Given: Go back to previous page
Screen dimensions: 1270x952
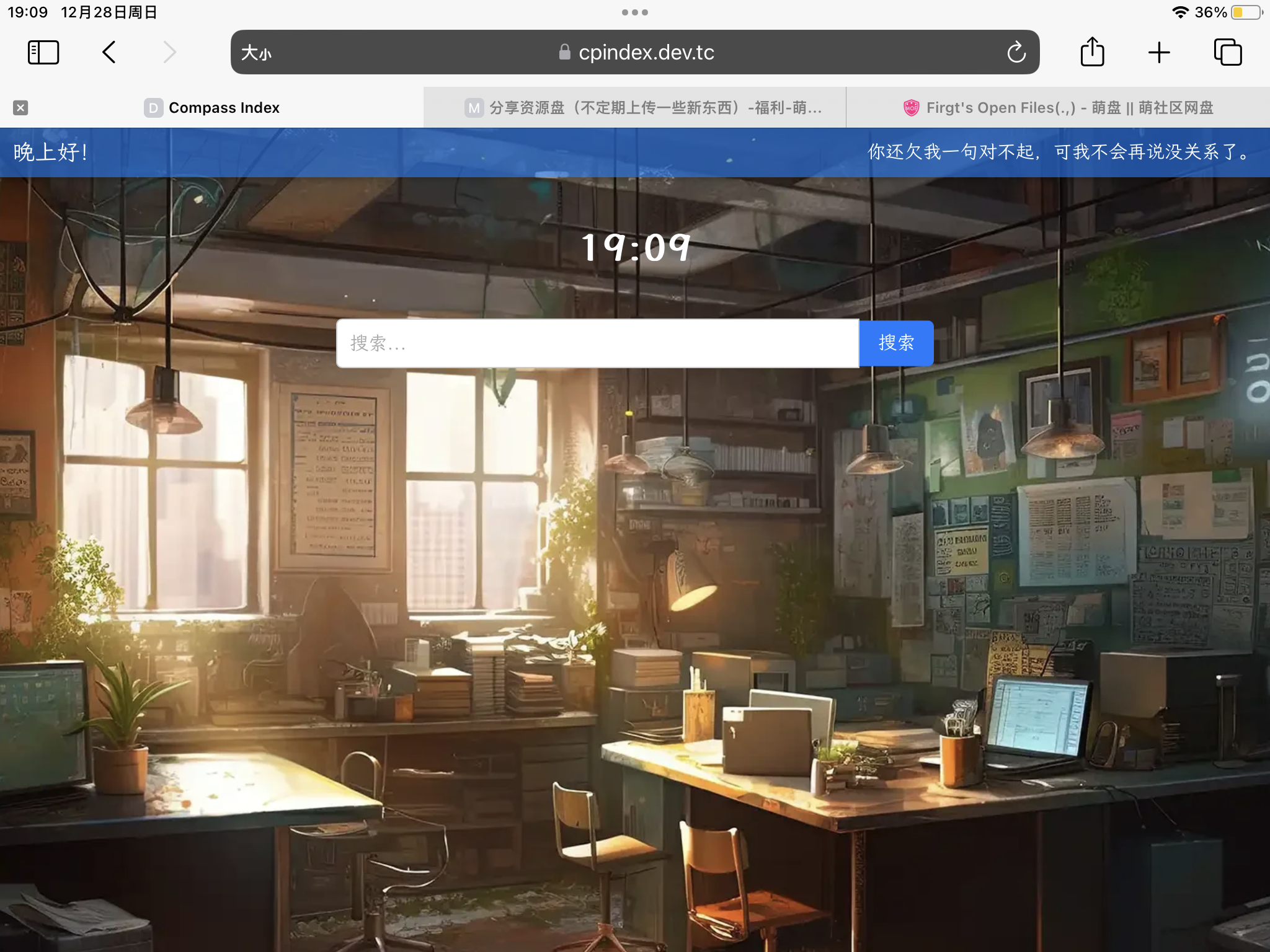Looking at the screenshot, I should pyautogui.click(x=109, y=53).
